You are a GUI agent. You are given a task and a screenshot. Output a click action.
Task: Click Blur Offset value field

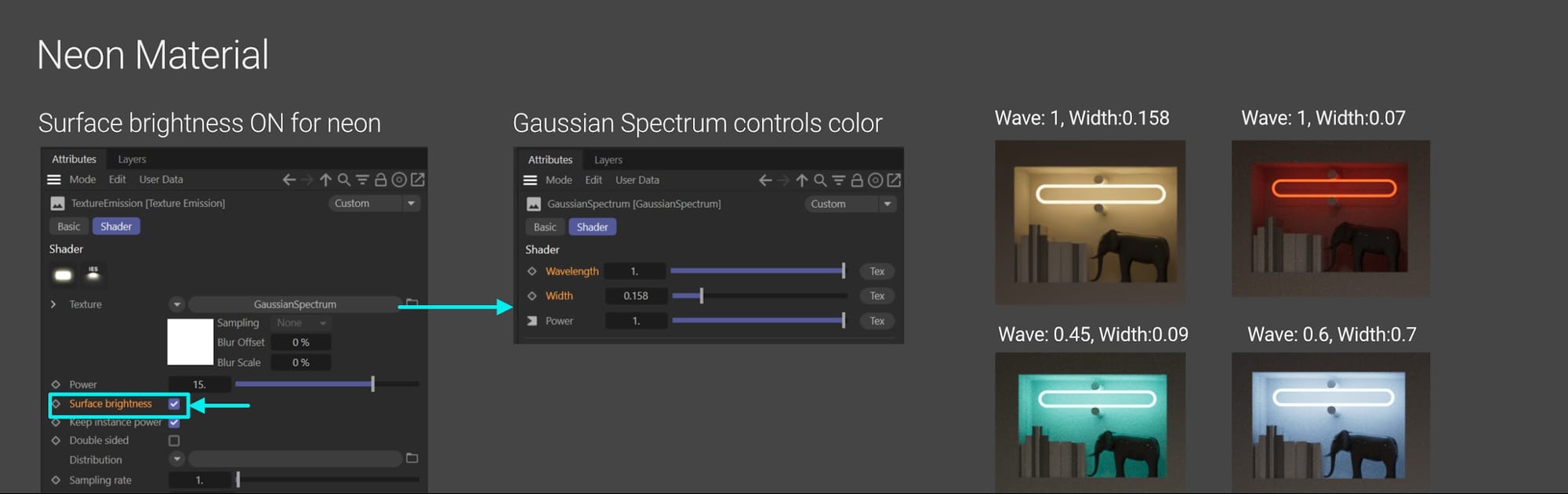pyautogui.click(x=301, y=343)
